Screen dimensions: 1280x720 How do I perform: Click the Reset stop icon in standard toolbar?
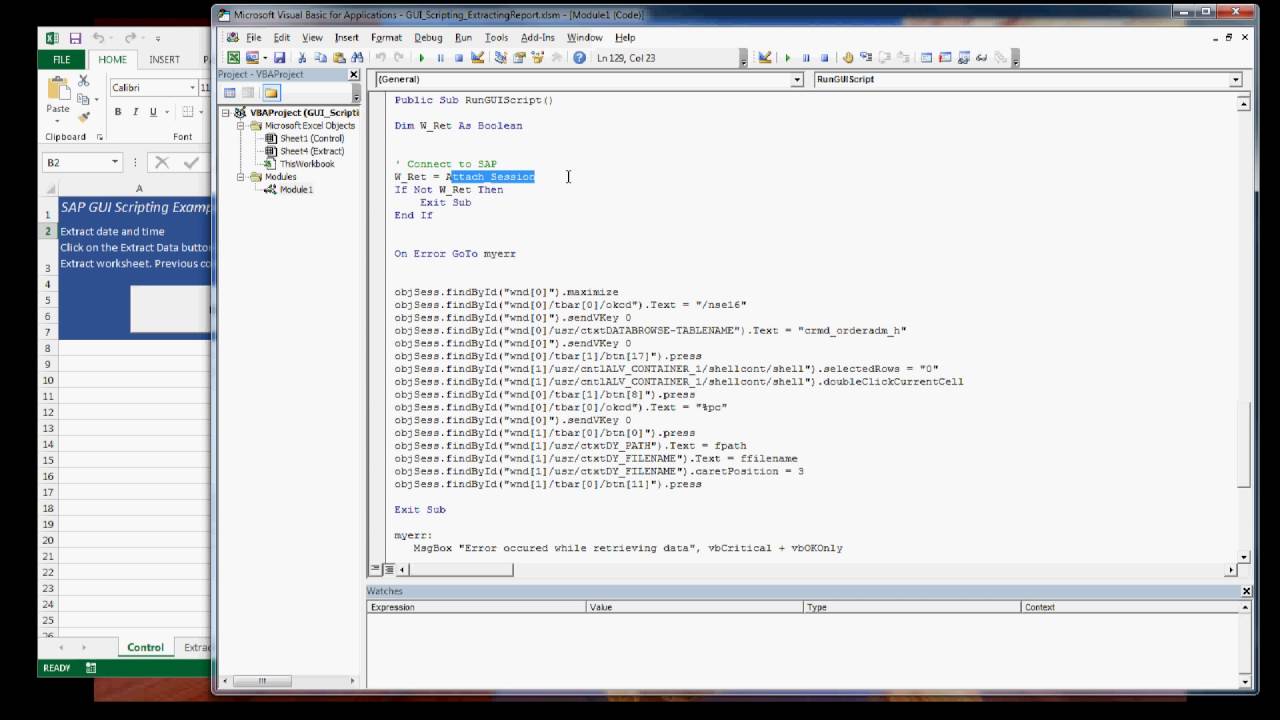tap(459, 58)
